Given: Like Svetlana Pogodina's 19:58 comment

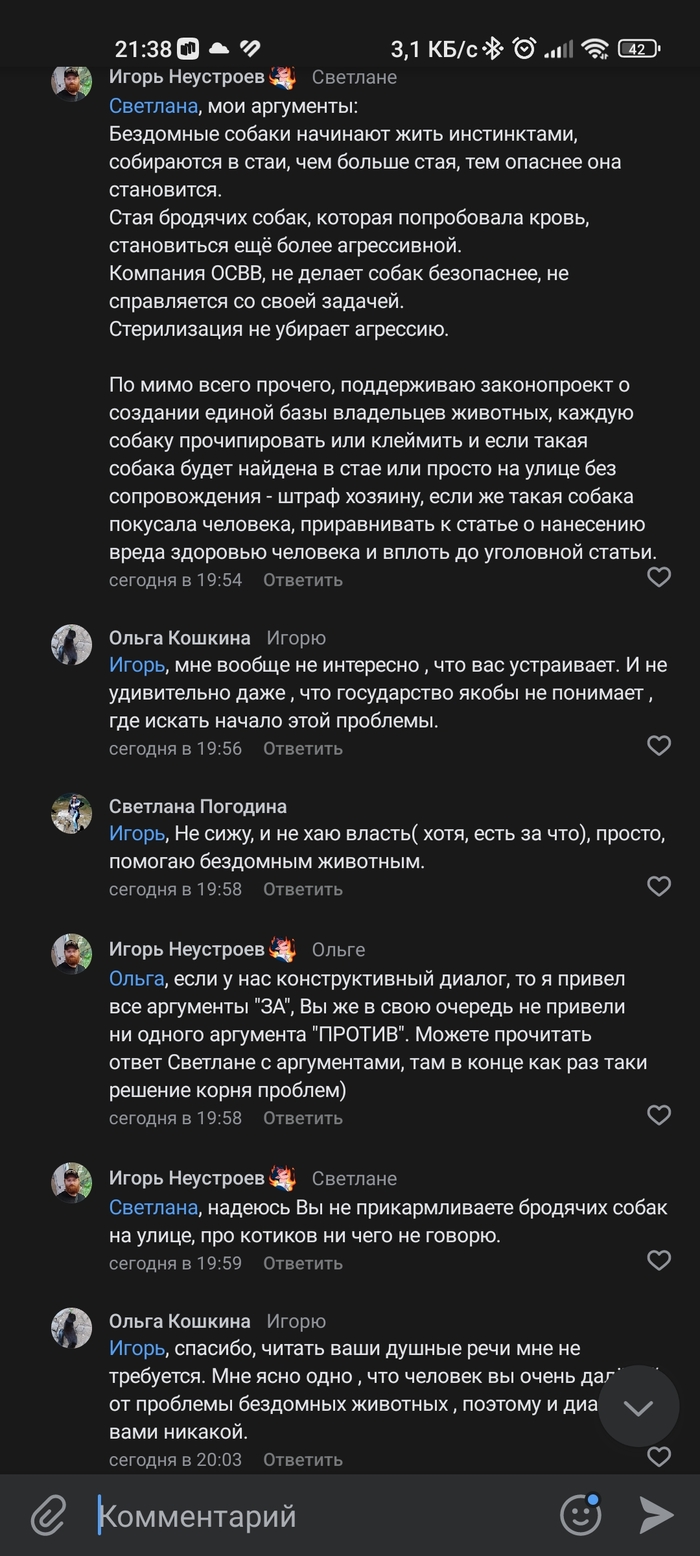Looking at the screenshot, I should 658,886.
